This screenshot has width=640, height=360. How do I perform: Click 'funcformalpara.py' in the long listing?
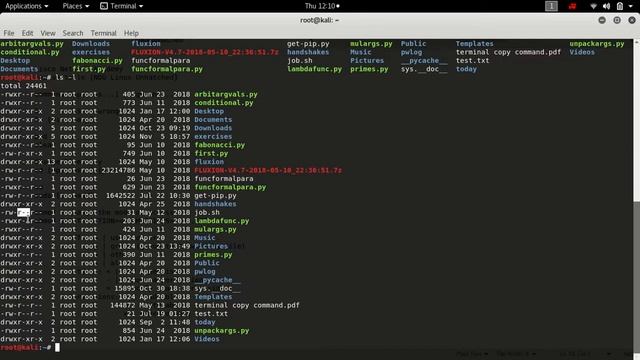(x=230, y=187)
